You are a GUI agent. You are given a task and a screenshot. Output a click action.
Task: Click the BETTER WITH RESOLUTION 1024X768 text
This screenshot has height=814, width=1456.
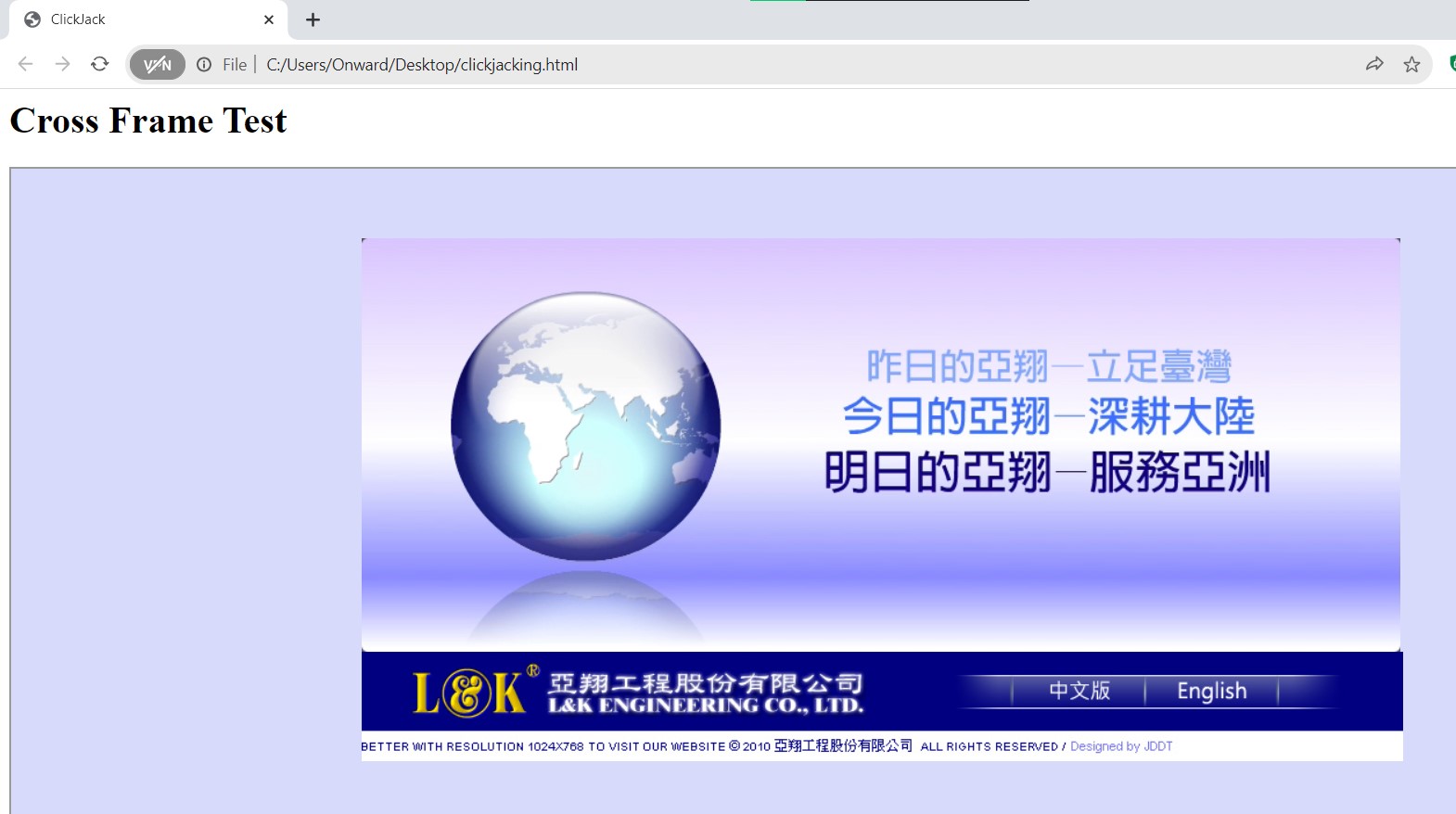click(x=474, y=746)
